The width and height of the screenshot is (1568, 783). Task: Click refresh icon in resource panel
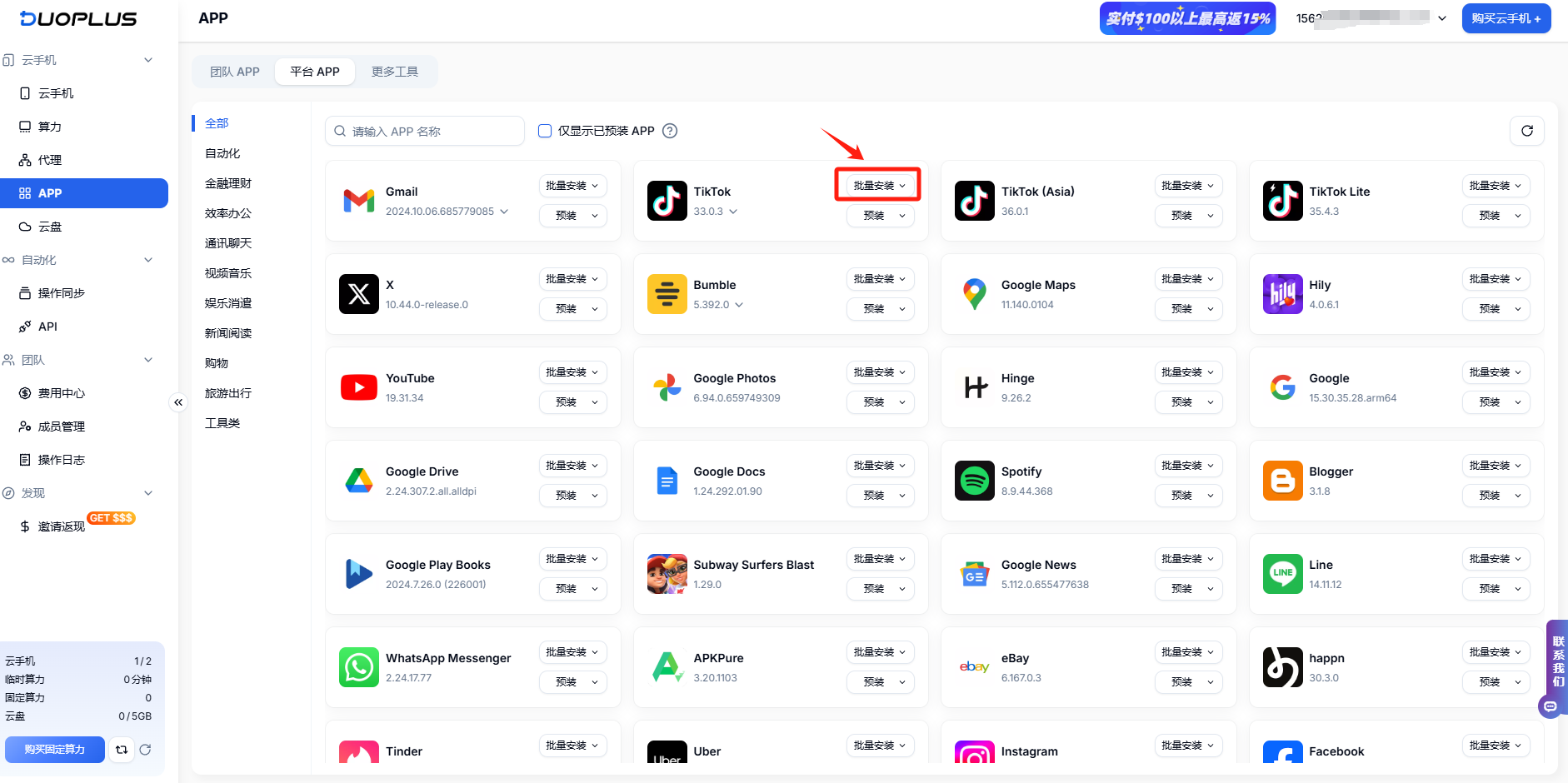point(145,750)
